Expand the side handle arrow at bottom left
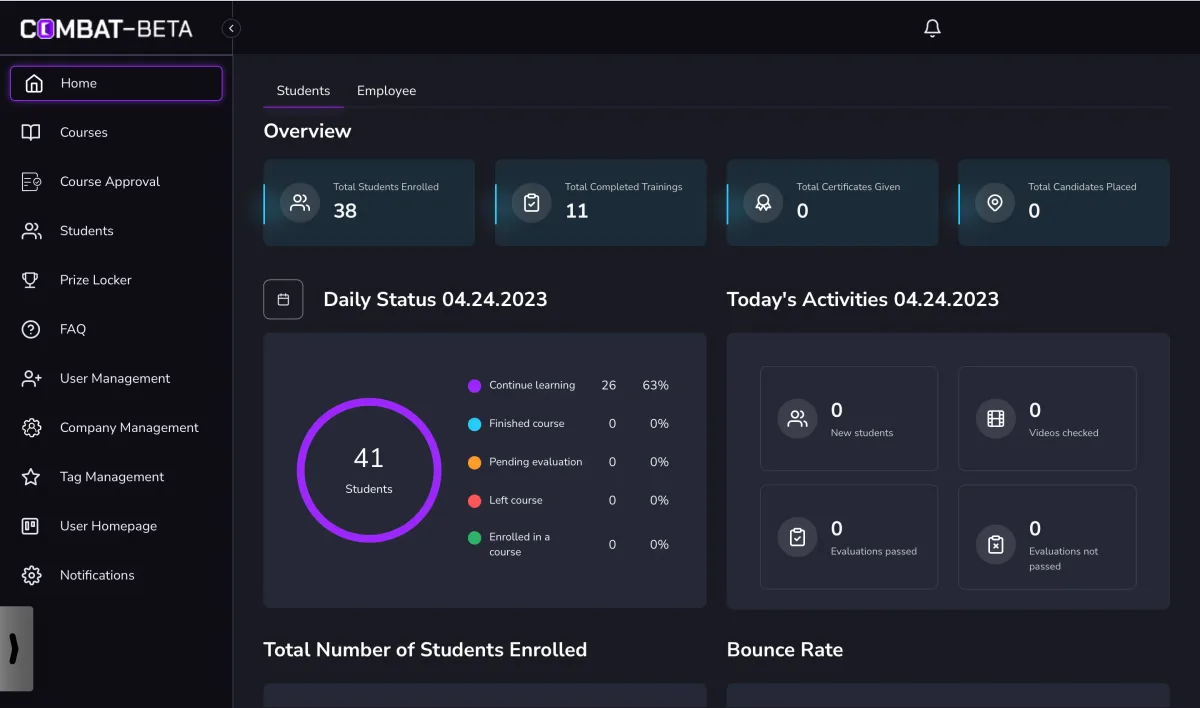 (15, 648)
